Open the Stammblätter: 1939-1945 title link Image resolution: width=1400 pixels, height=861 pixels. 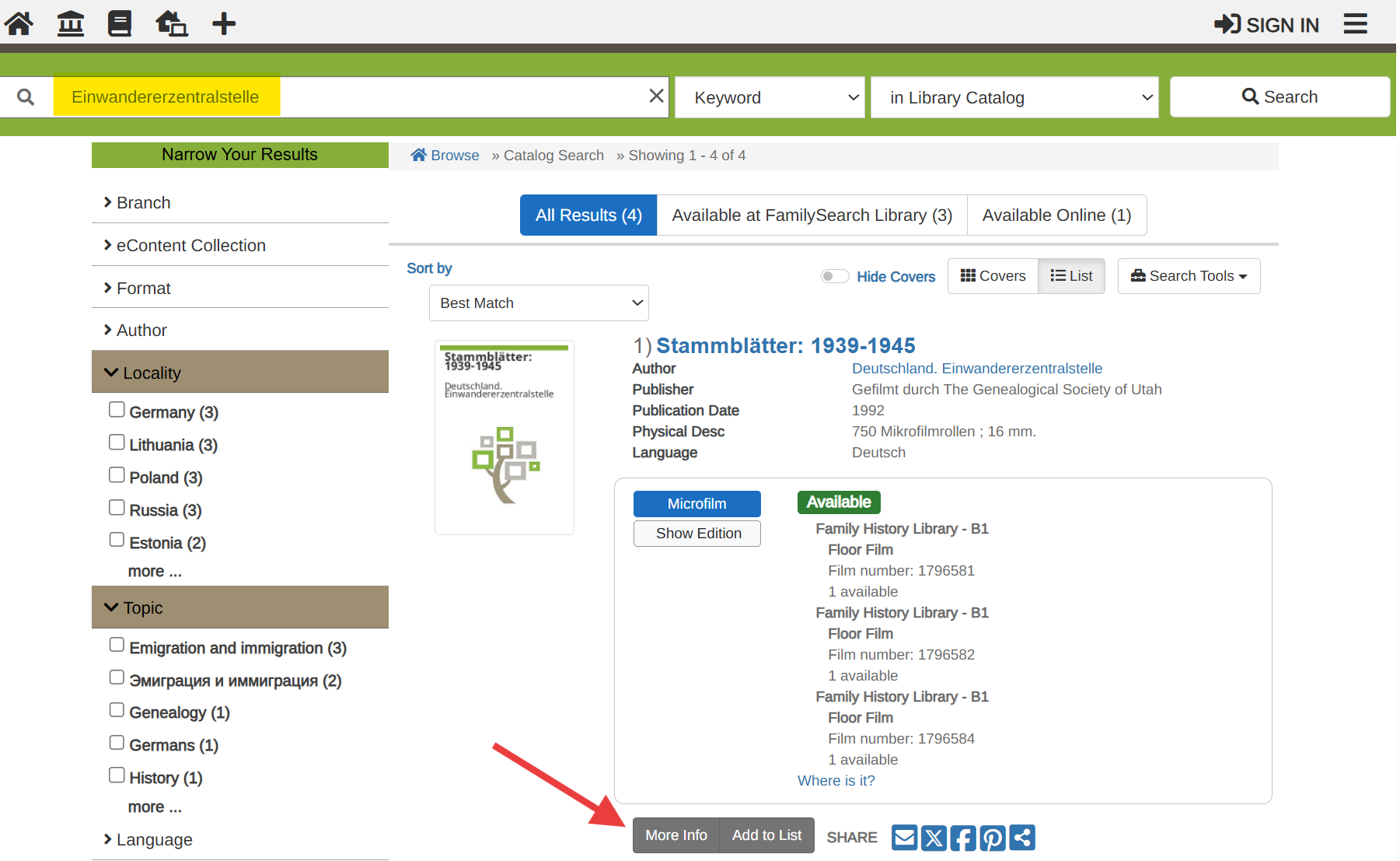pyautogui.click(x=786, y=345)
